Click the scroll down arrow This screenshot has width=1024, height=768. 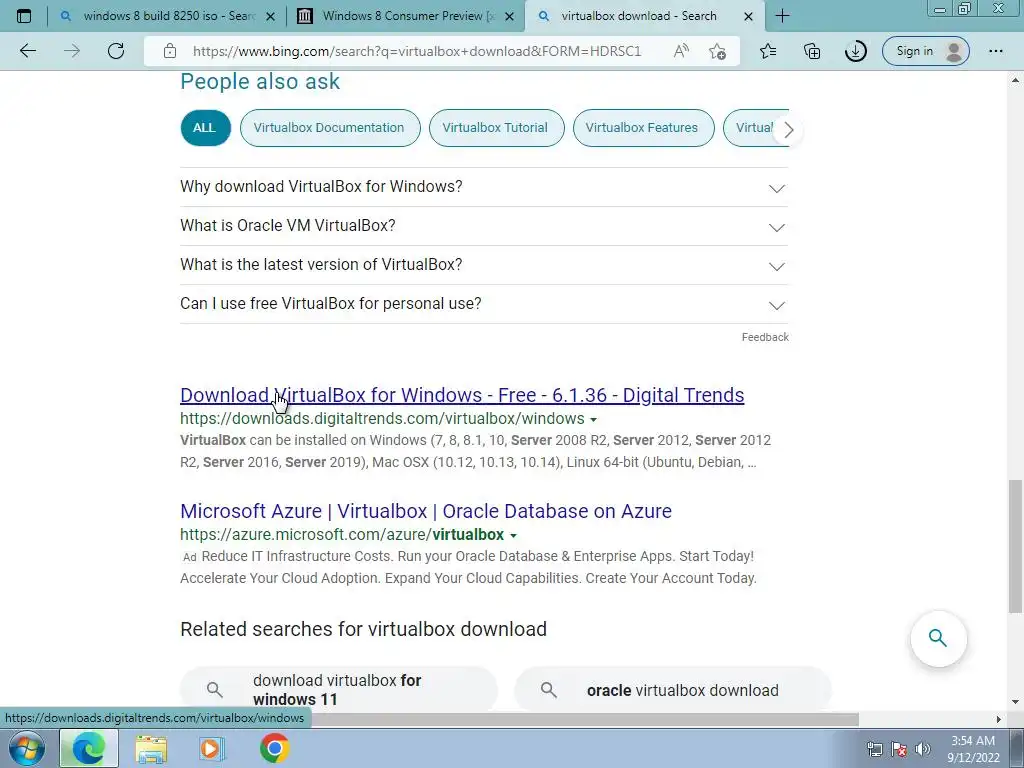click(1015, 703)
